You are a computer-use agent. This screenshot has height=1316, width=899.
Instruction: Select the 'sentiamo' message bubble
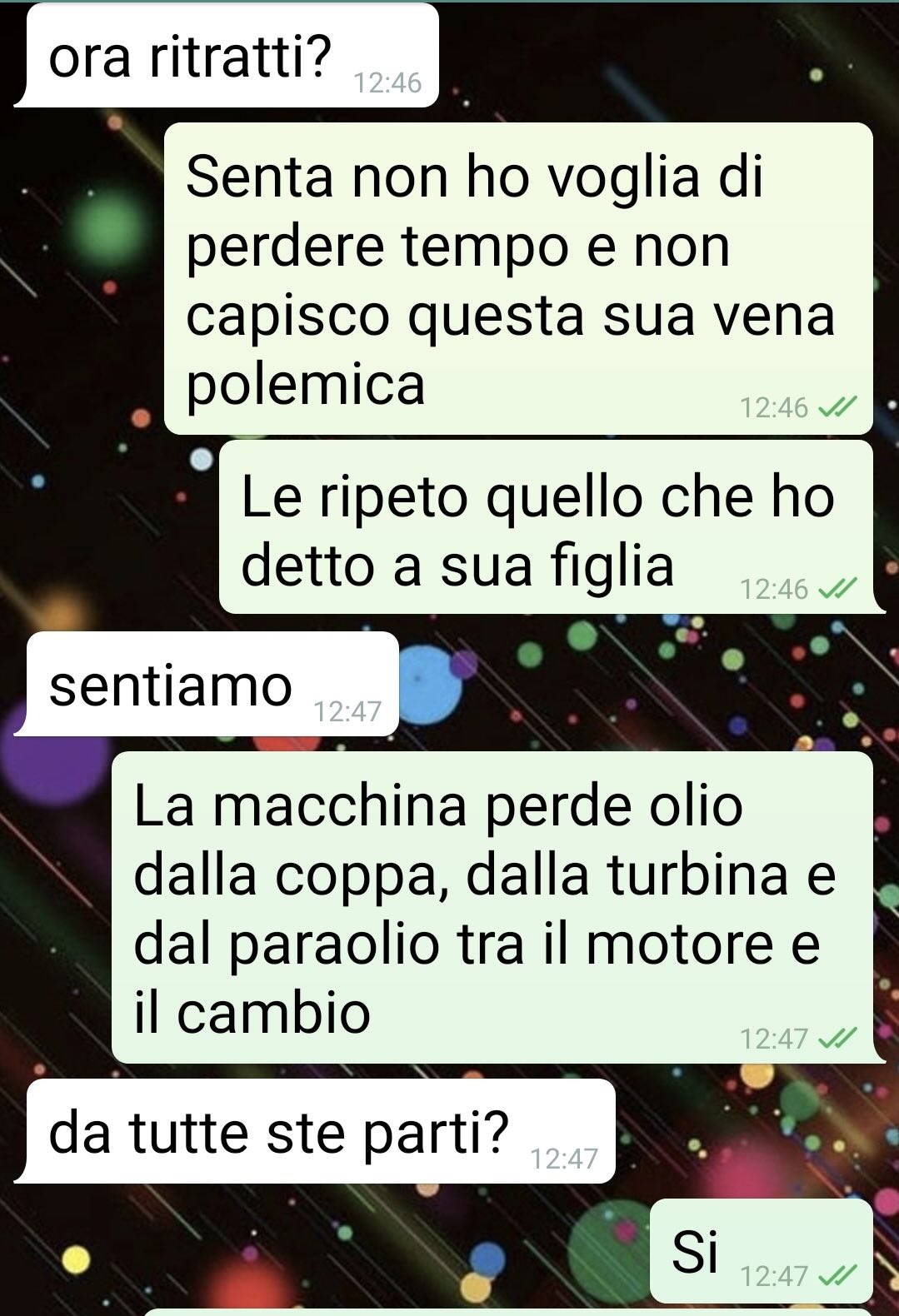tap(207, 684)
